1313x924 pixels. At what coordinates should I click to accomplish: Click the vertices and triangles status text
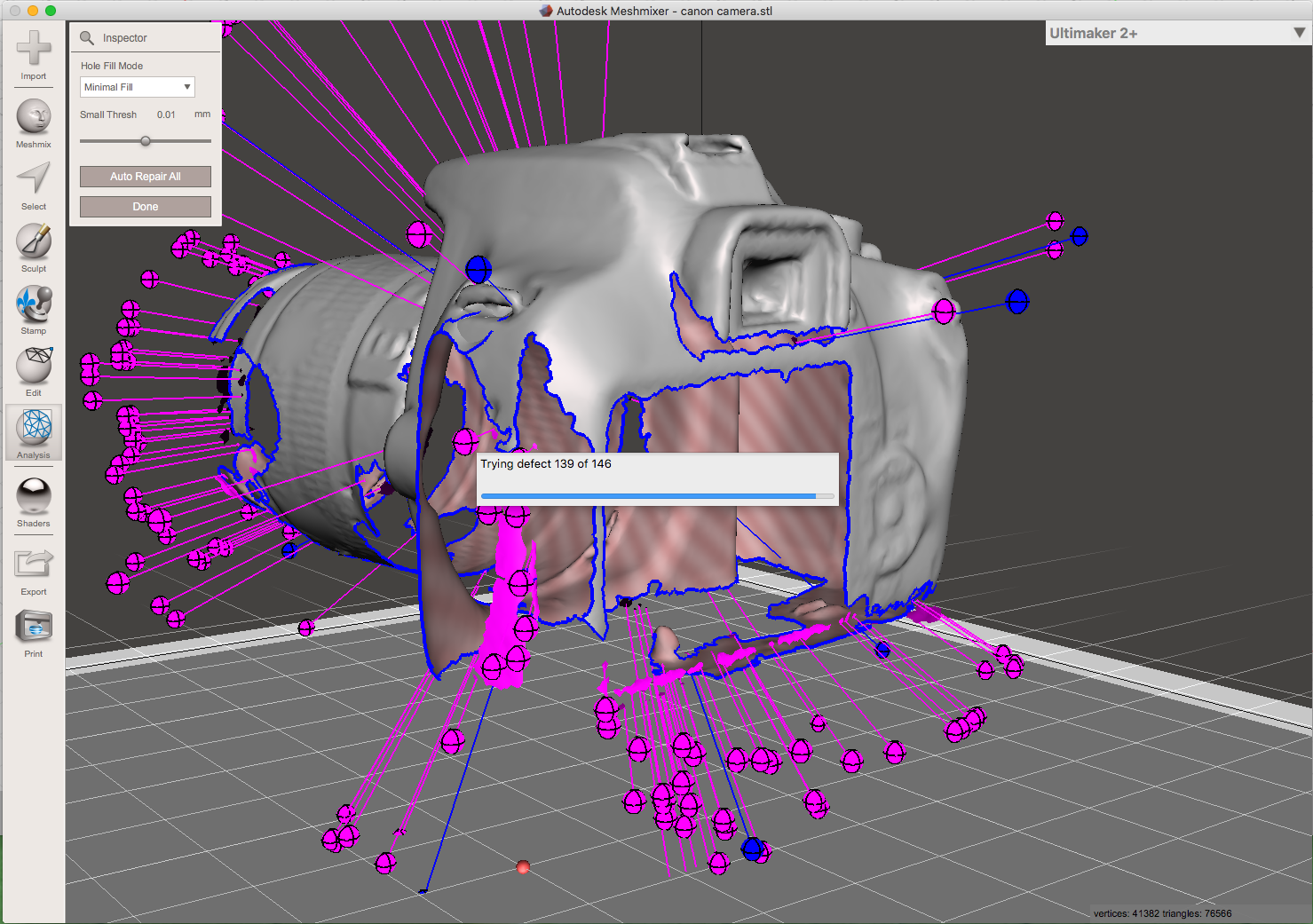(x=1162, y=913)
